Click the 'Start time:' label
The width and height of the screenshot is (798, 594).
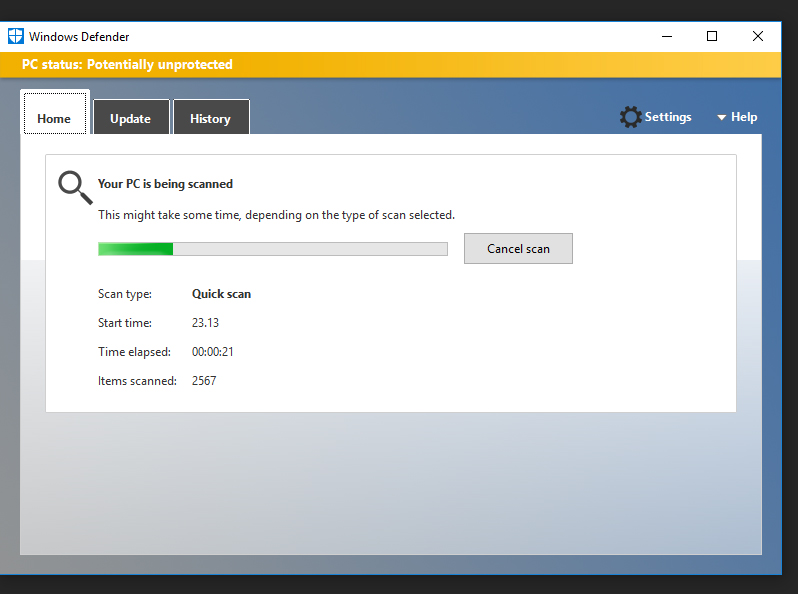125,323
